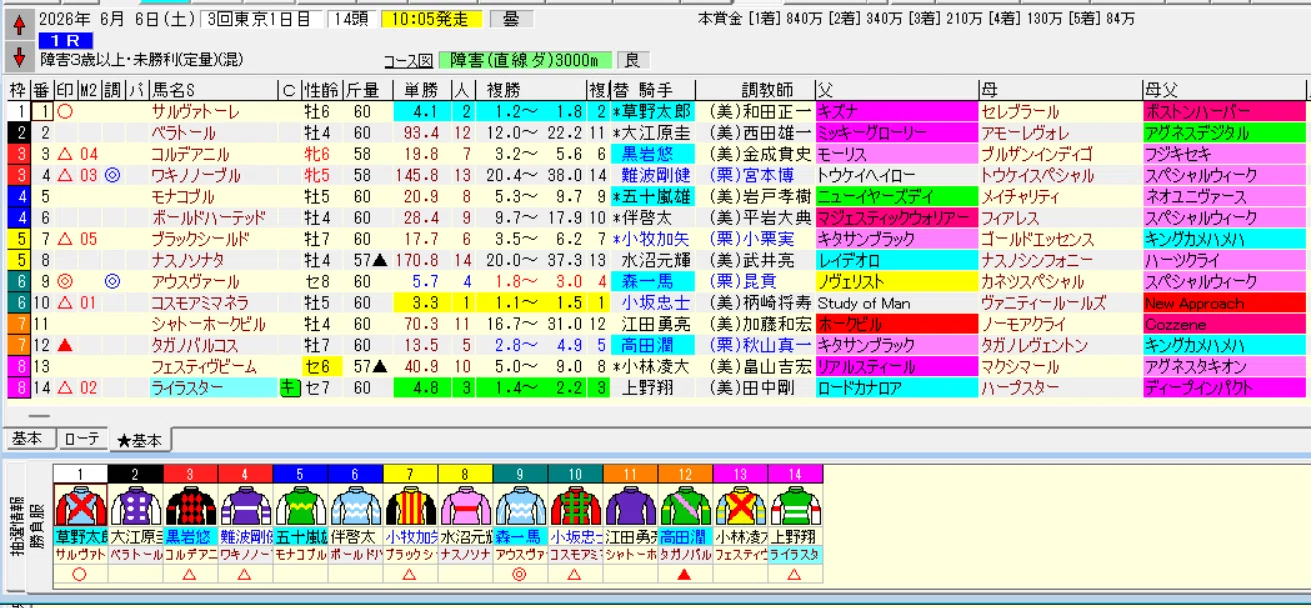Viewport: 1311px width, 608px height.
Task: Click the 曇 weather box
Action: point(511,19)
